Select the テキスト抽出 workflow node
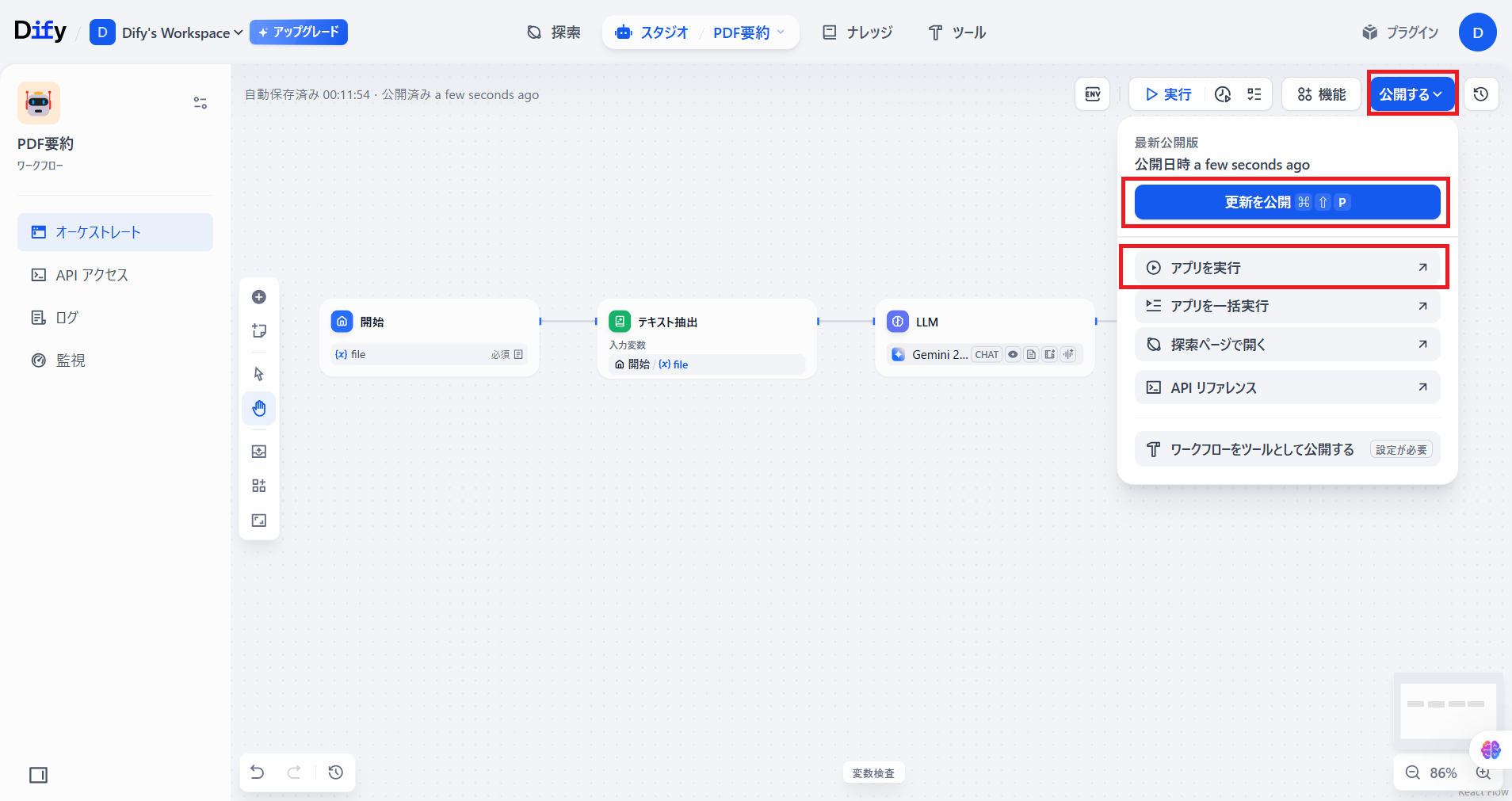Image resolution: width=1512 pixels, height=801 pixels. coord(706,322)
